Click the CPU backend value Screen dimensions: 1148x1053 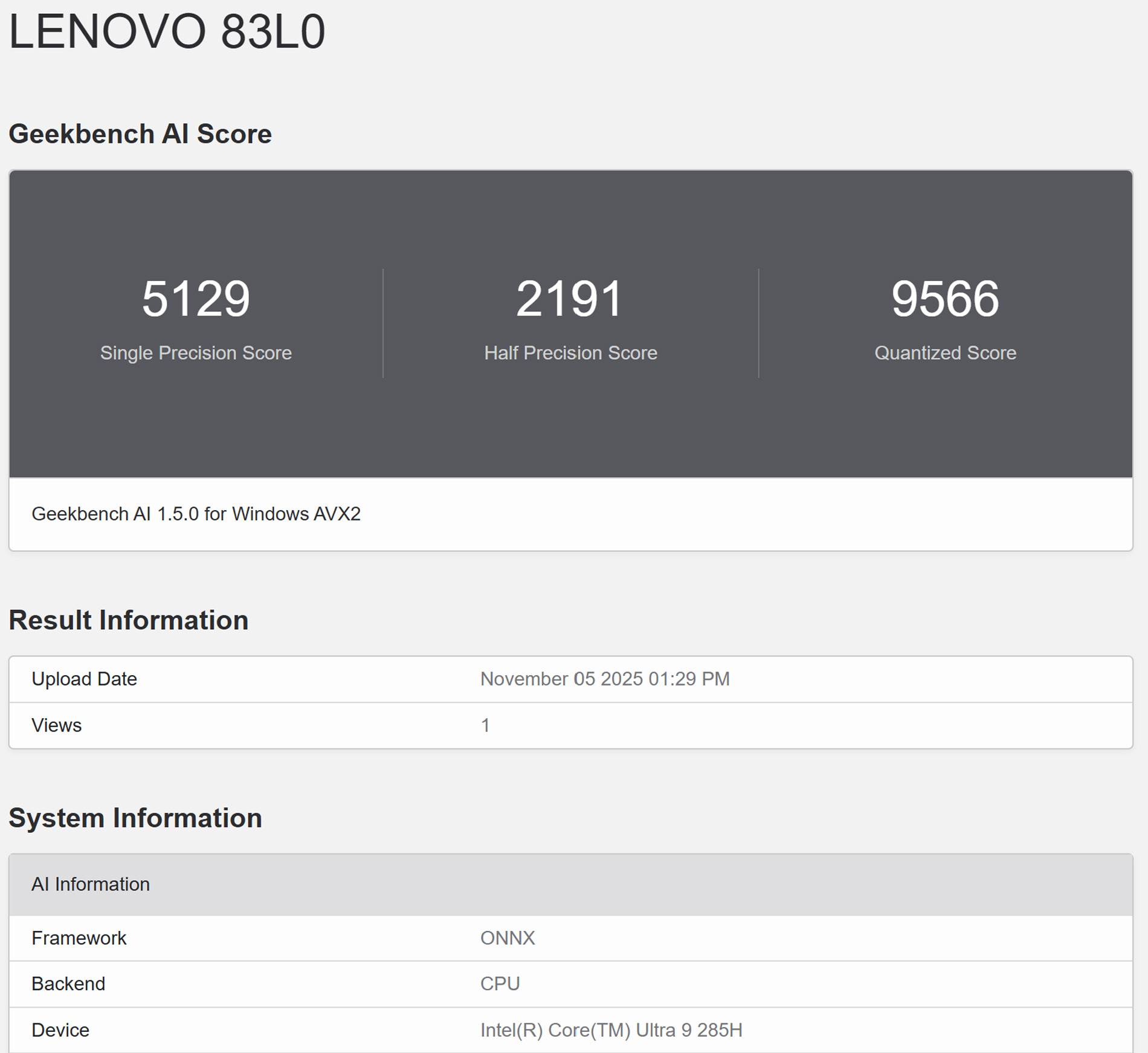[x=500, y=984]
